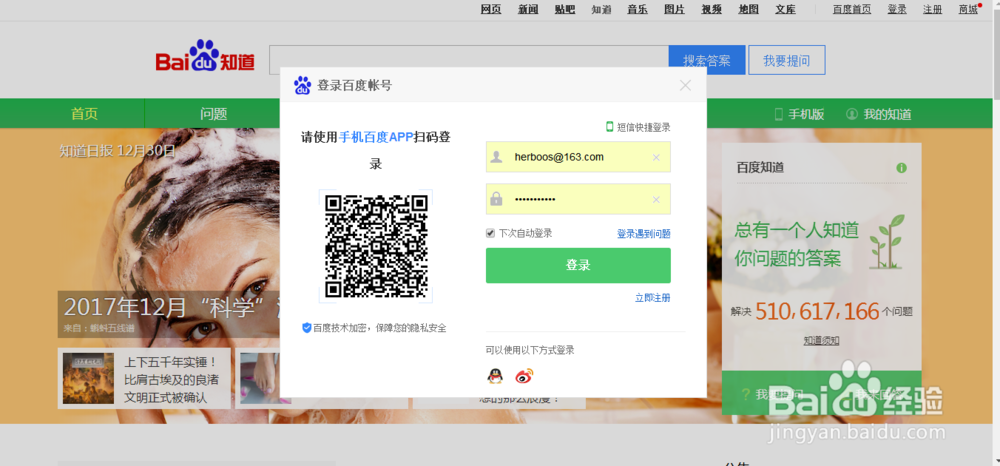Image resolution: width=1000 pixels, height=466 pixels.
Task: Click the Baidu 知道 logo
Action: [205, 55]
